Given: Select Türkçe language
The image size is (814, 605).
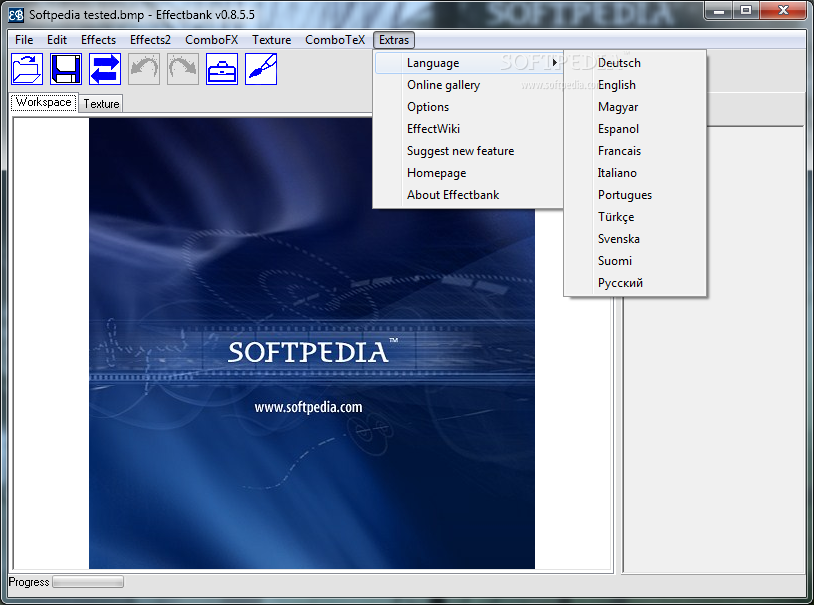Looking at the screenshot, I should pos(635,217).
